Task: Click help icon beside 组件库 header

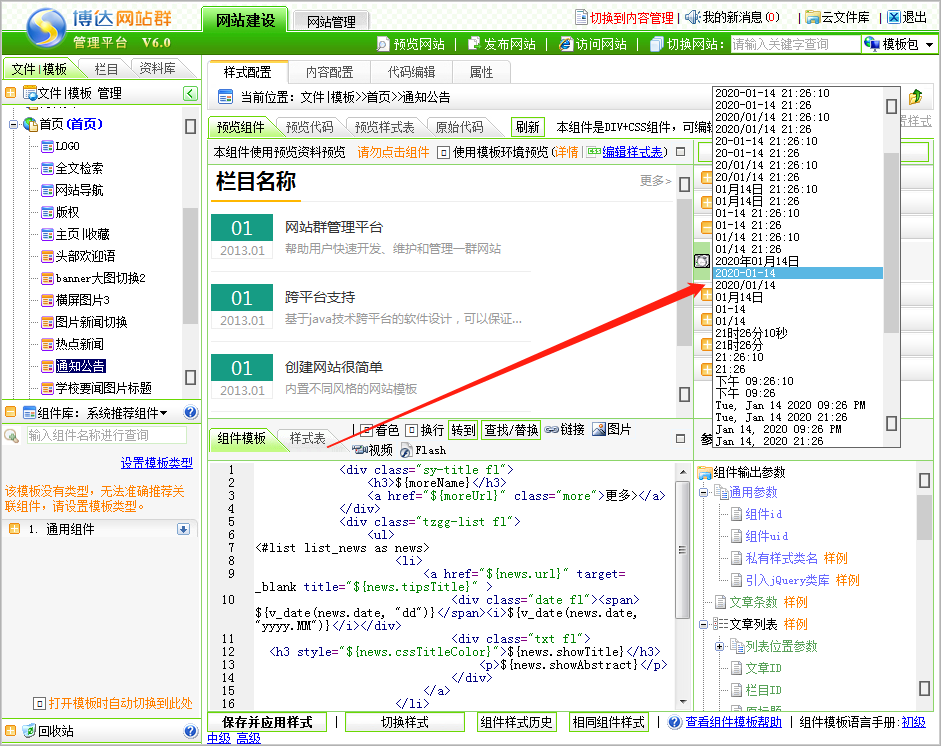Action: coord(191,412)
